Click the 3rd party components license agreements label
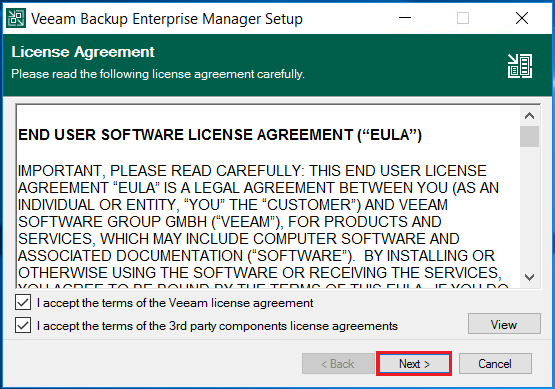 [217, 326]
